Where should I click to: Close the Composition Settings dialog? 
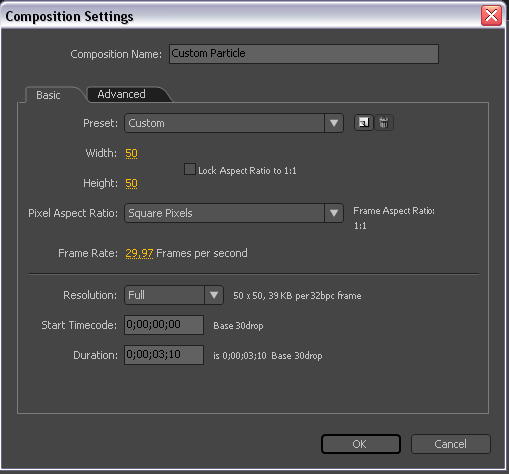(491, 16)
